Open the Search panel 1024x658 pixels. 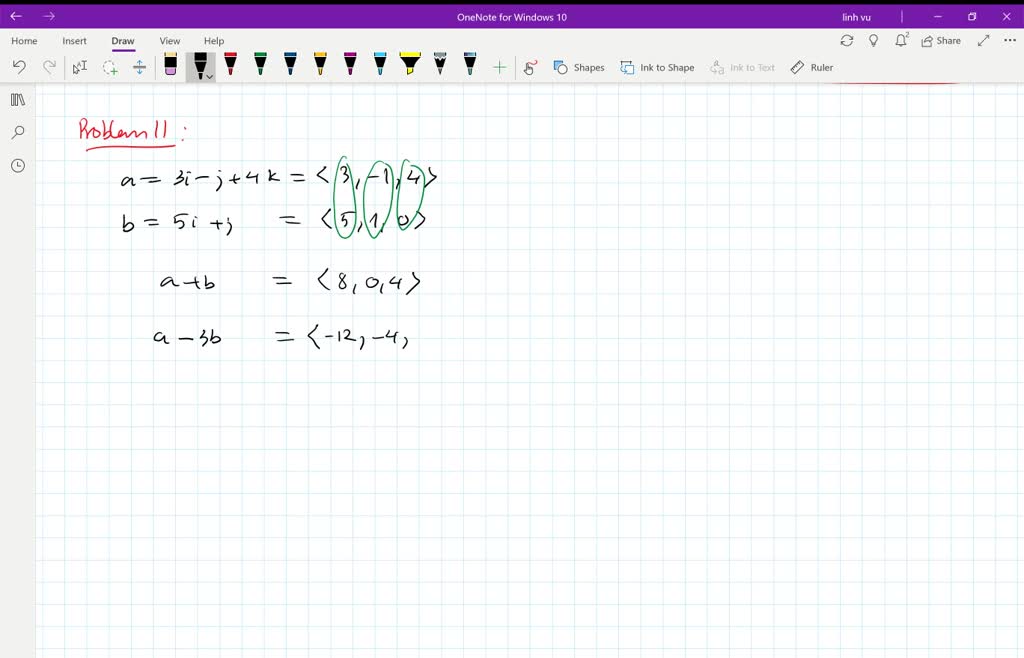pyautogui.click(x=17, y=131)
